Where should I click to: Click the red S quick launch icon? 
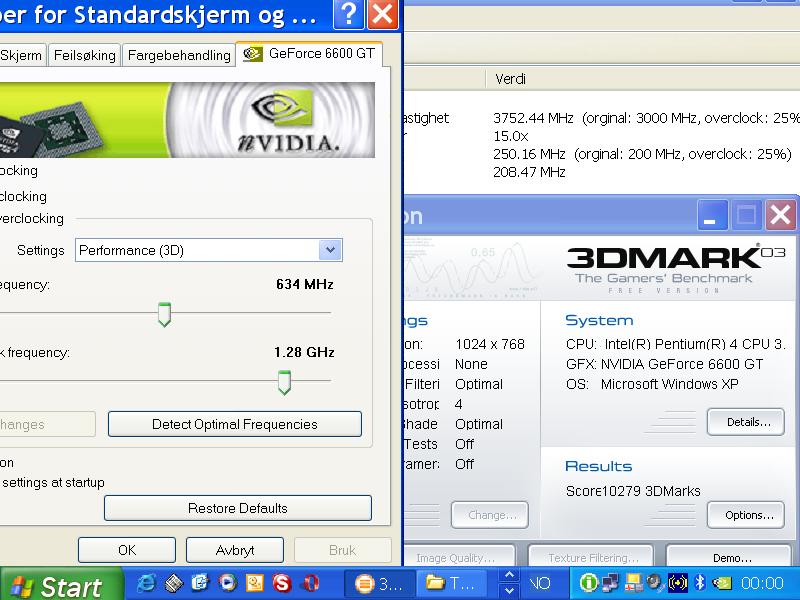pyautogui.click(x=282, y=583)
